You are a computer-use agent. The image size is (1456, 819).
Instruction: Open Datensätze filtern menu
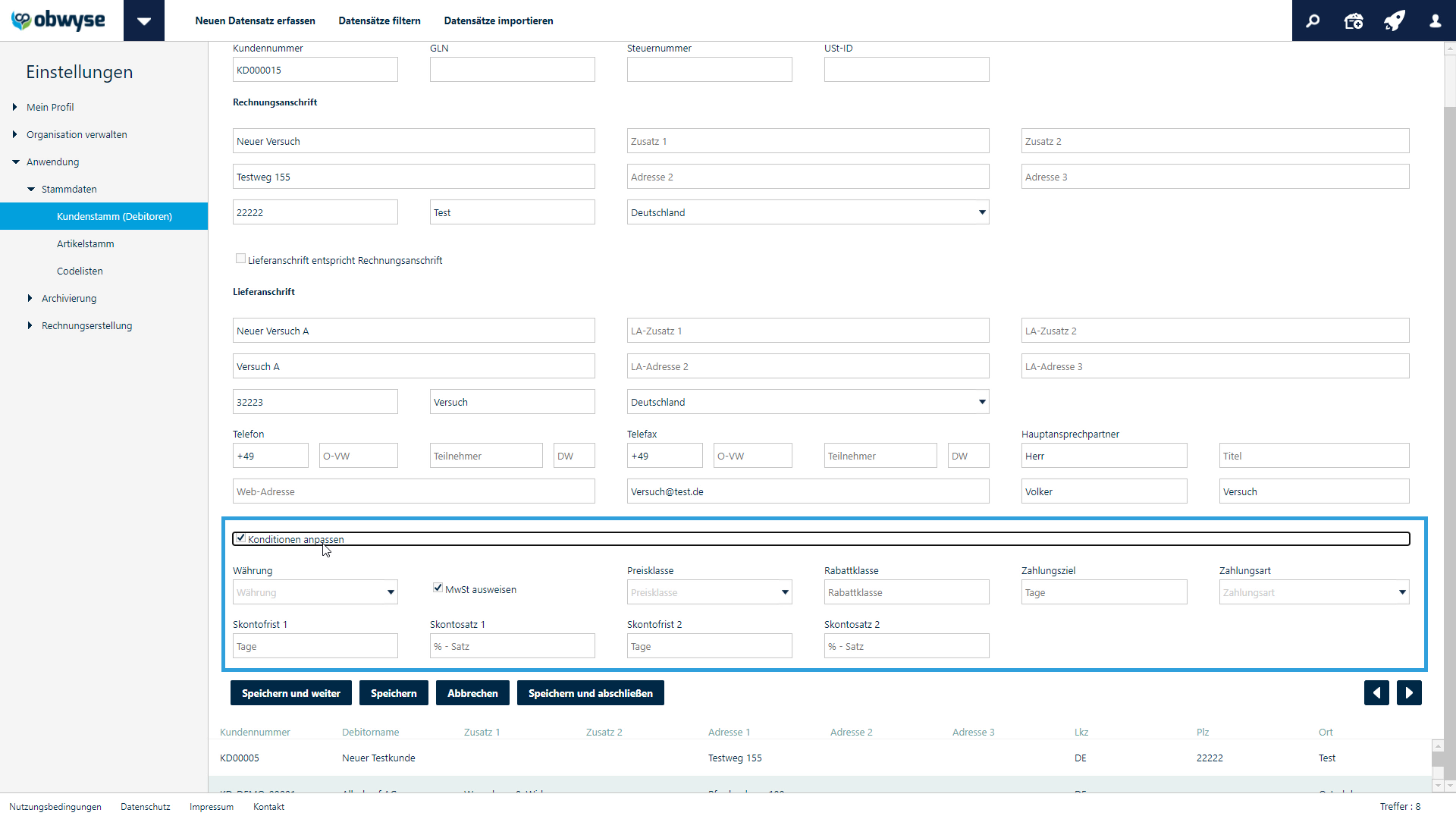tap(379, 20)
